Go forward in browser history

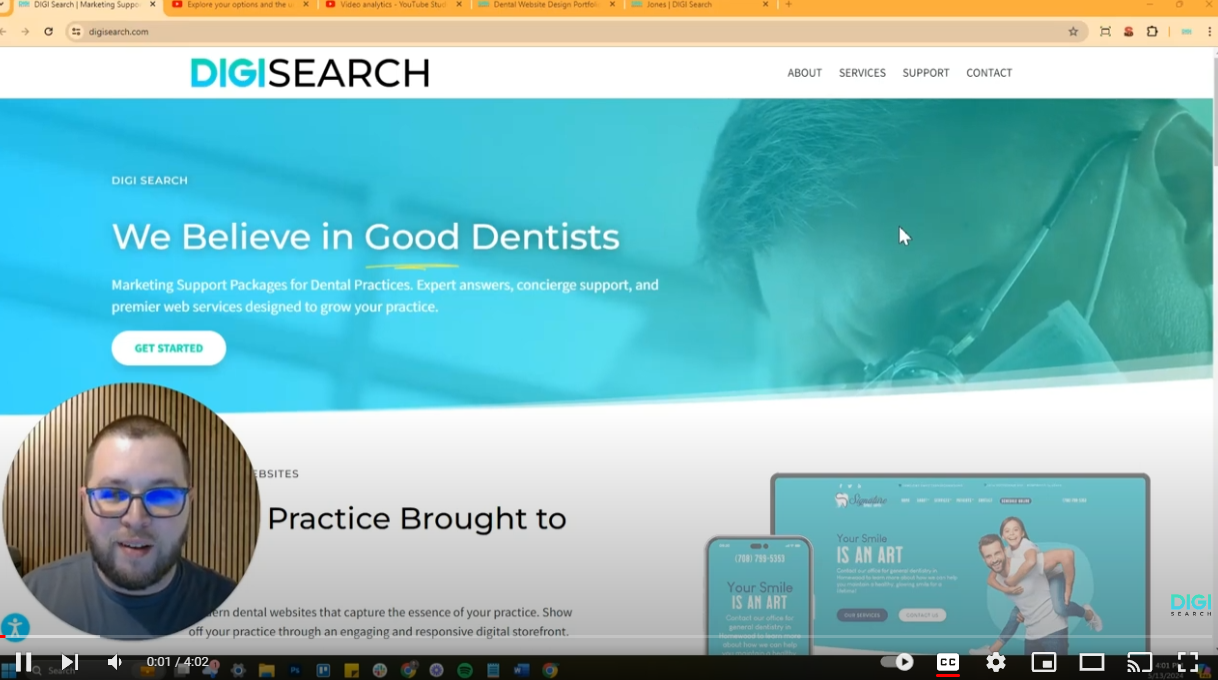tap(25, 32)
